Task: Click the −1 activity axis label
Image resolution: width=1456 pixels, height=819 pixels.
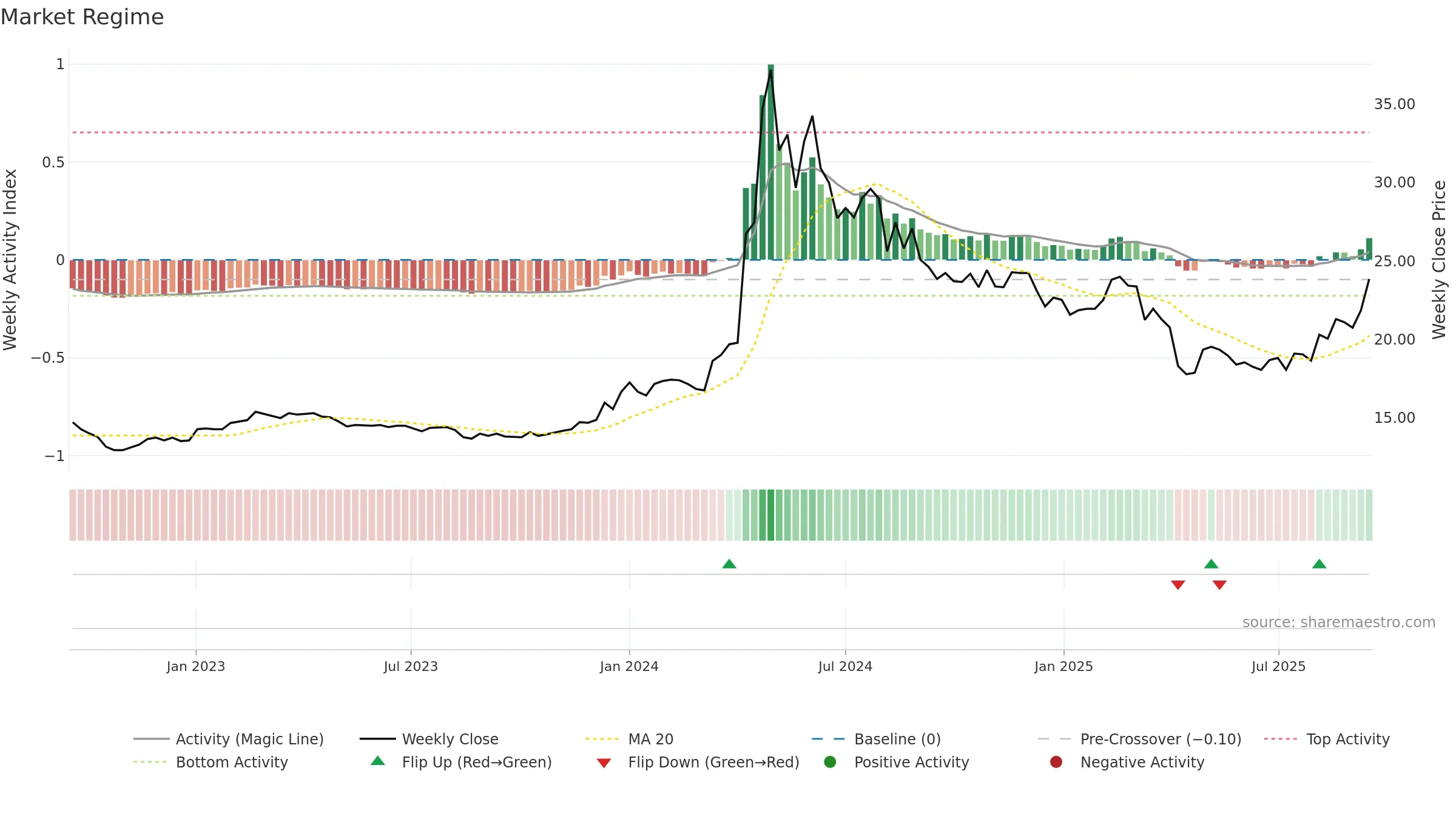Action: point(54,456)
